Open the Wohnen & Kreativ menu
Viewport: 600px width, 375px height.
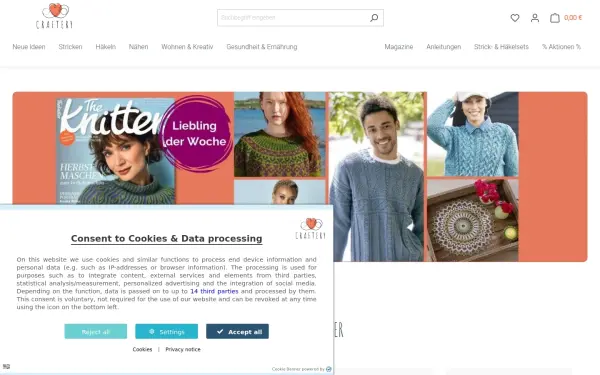187,47
